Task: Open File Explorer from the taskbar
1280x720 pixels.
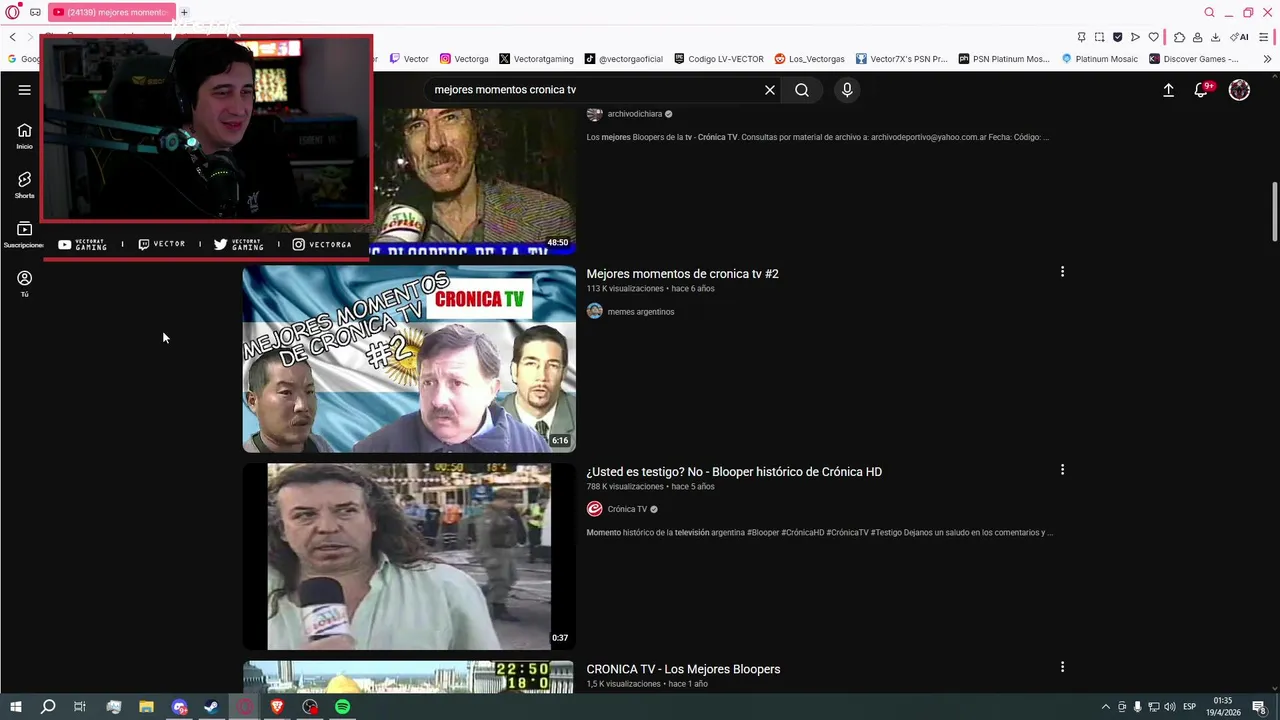Action: click(146, 707)
